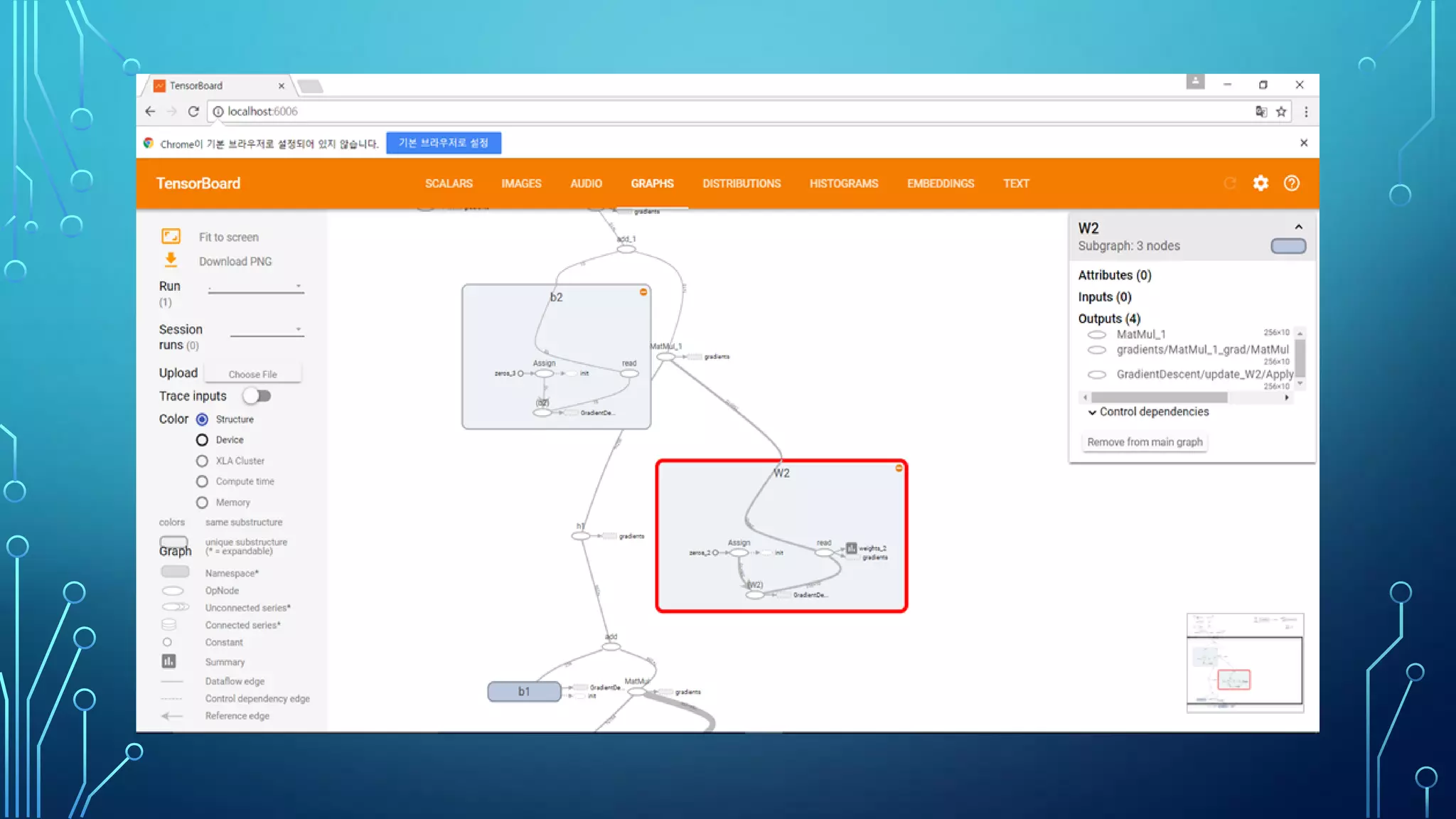Collapse the W2 info card

click(1299, 227)
